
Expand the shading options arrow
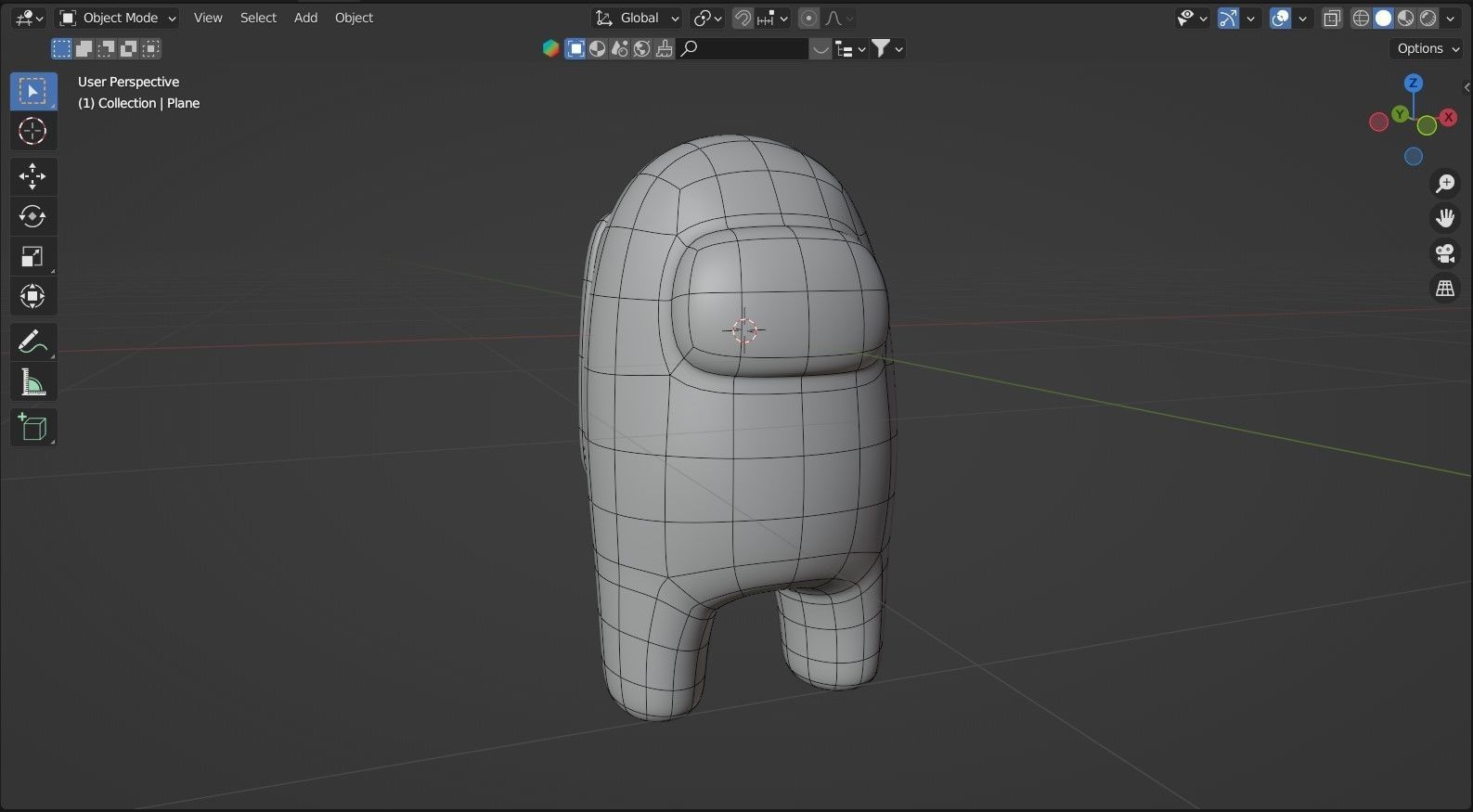pyautogui.click(x=1451, y=18)
